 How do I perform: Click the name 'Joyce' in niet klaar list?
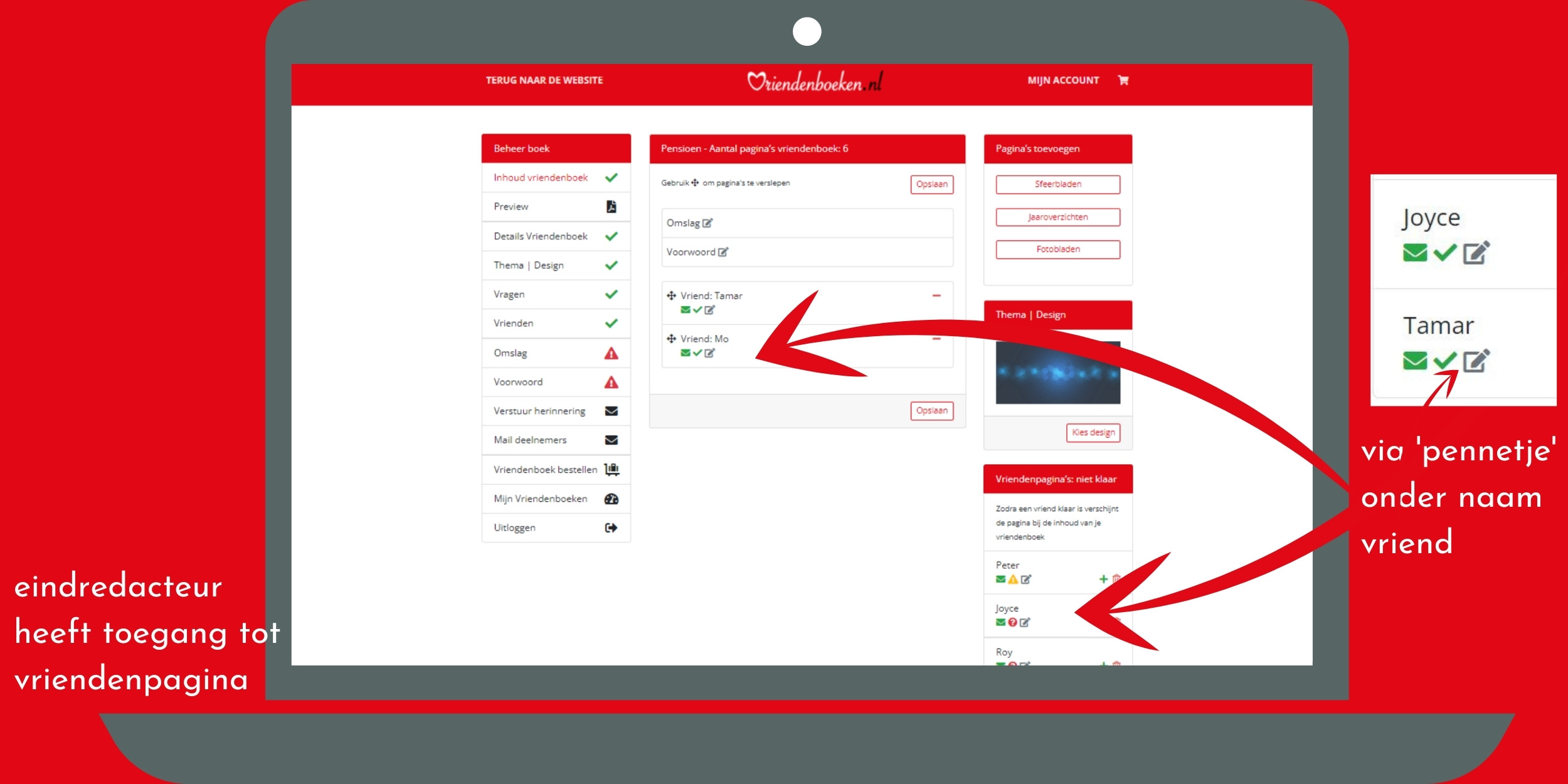tap(1007, 608)
